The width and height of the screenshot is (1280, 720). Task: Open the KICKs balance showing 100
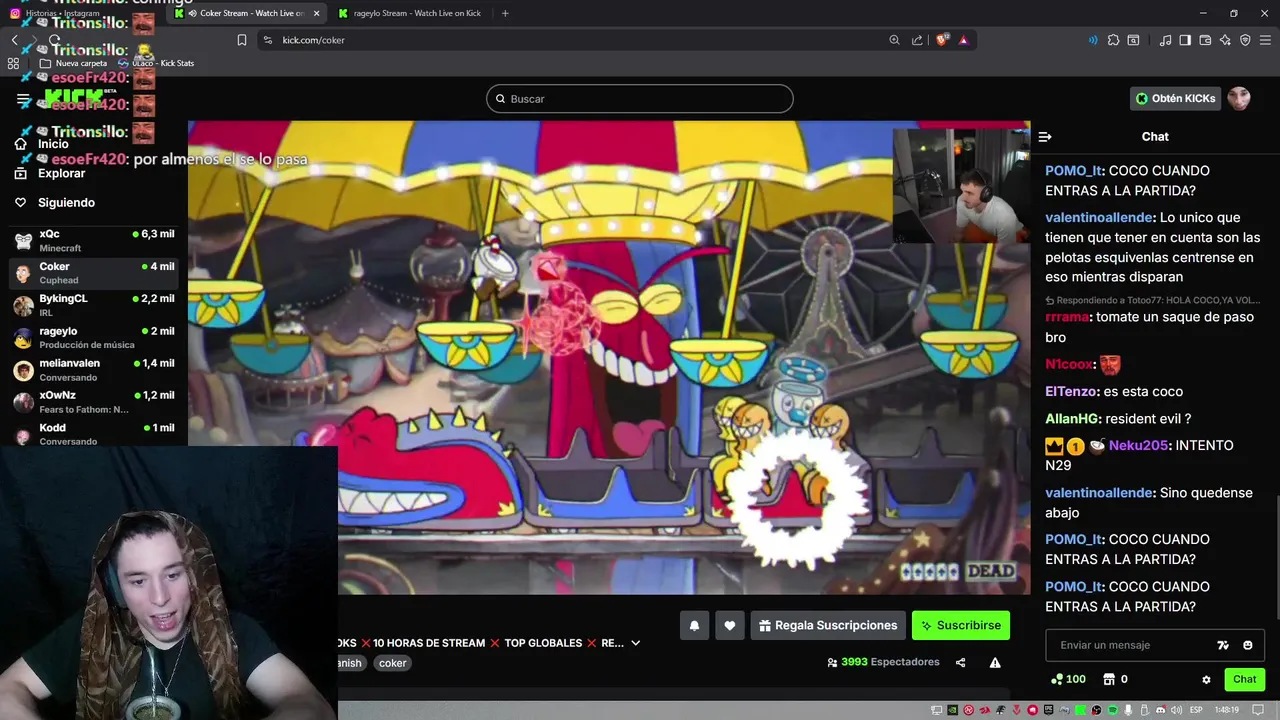[1068, 679]
